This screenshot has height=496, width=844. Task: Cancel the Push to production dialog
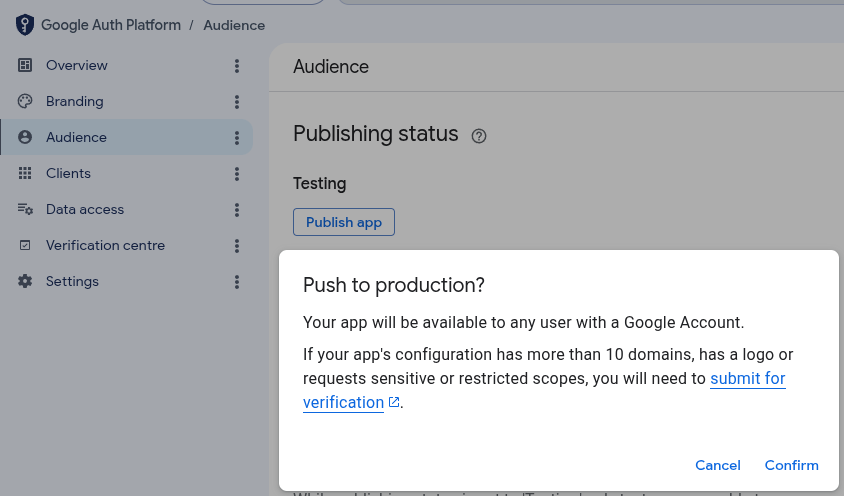coord(718,465)
